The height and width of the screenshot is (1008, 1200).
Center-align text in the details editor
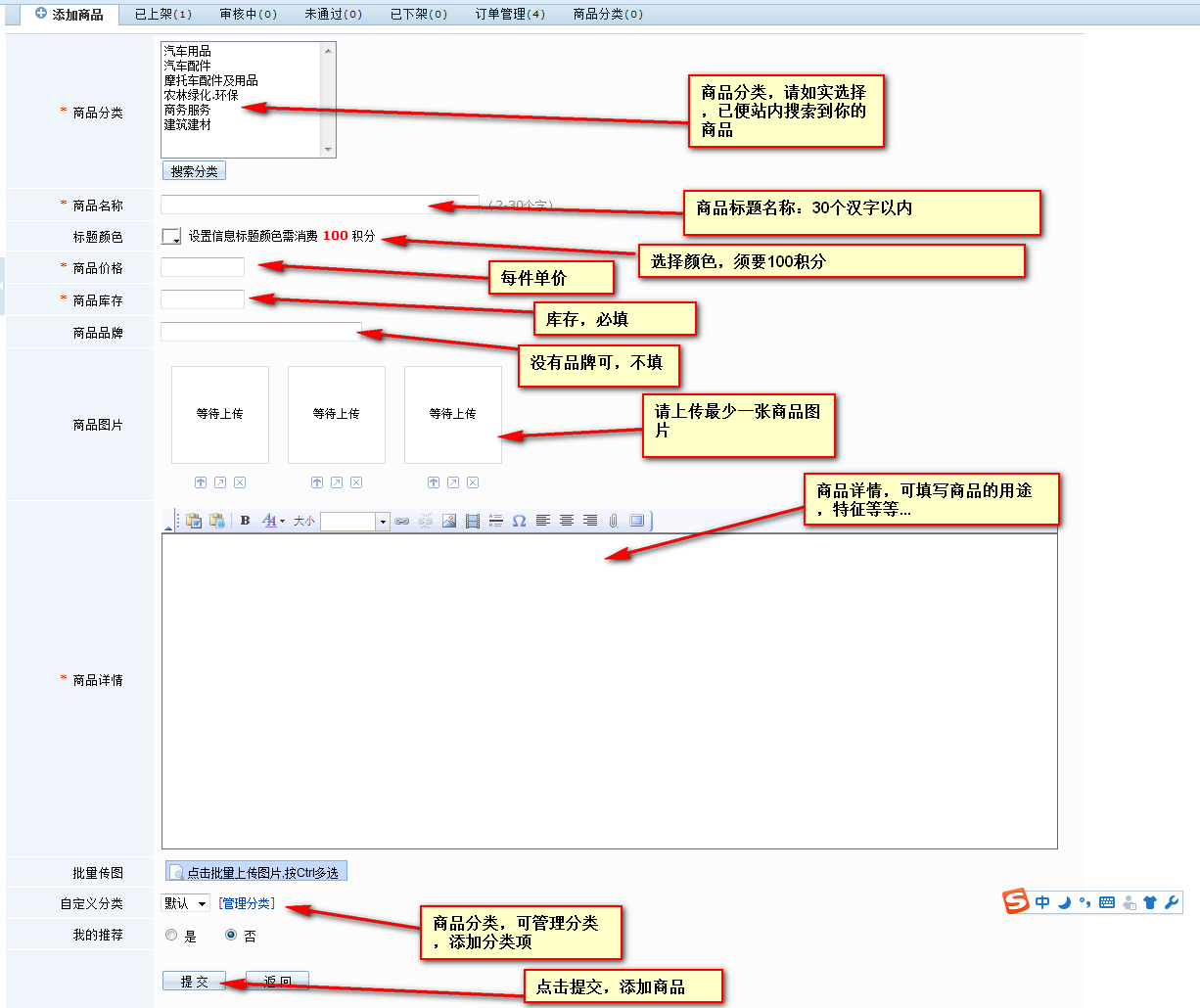[x=567, y=521]
